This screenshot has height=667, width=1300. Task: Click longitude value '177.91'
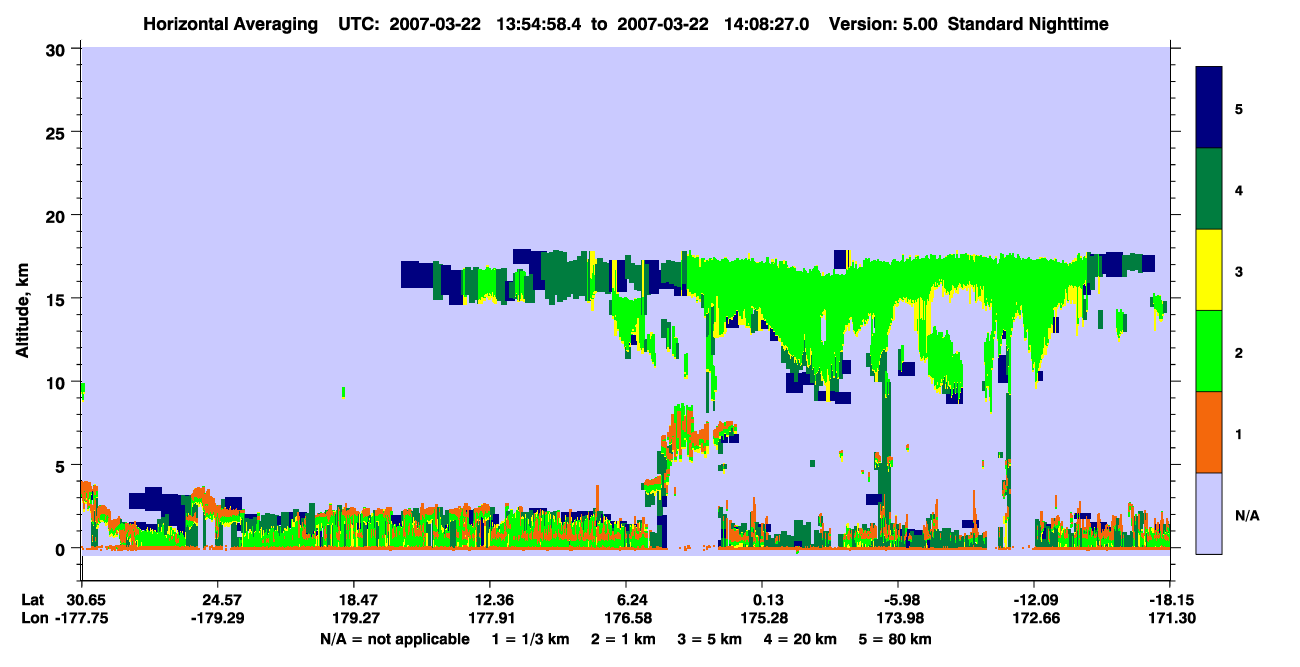click(x=490, y=619)
